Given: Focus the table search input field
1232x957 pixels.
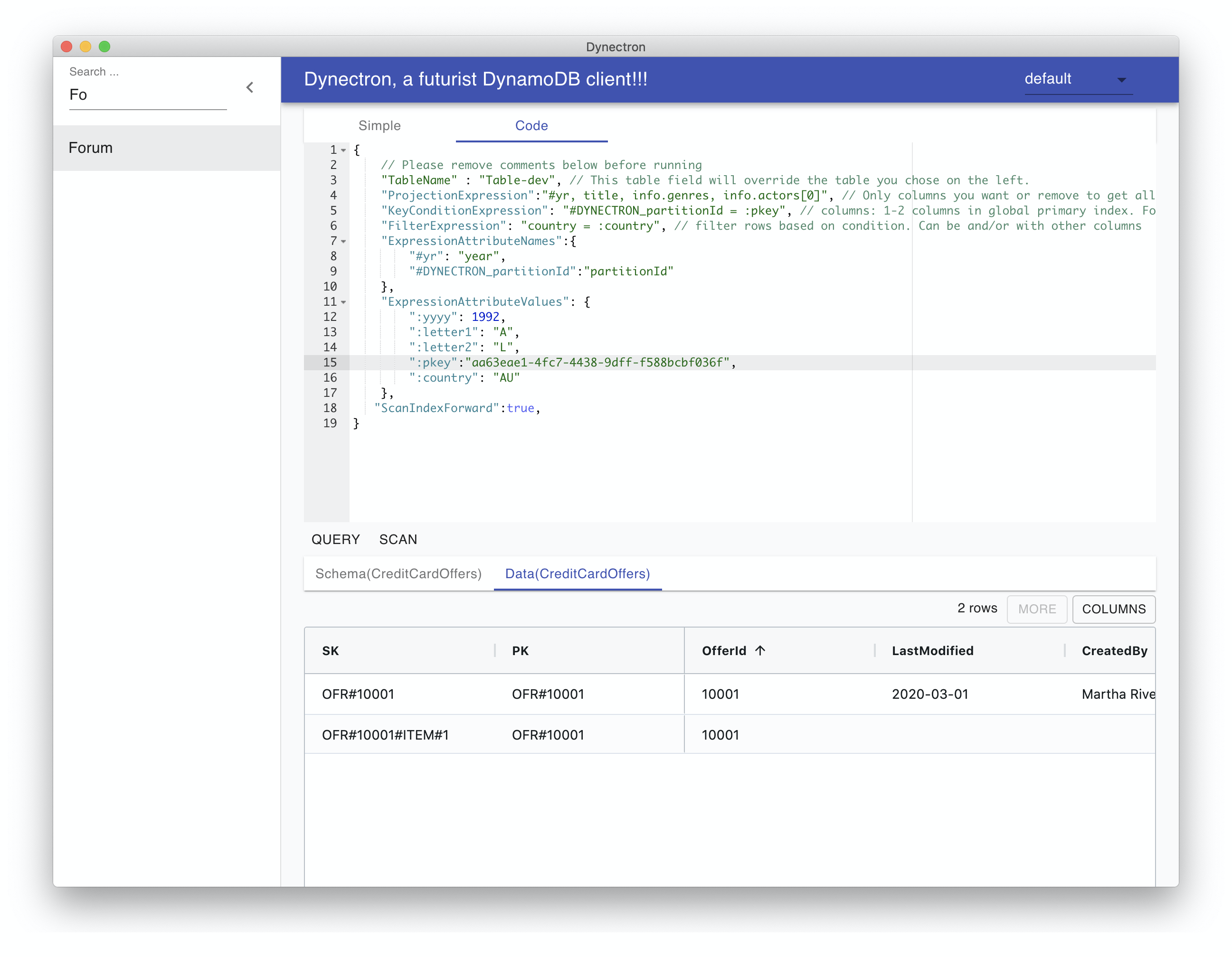Looking at the screenshot, I should (x=147, y=95).
